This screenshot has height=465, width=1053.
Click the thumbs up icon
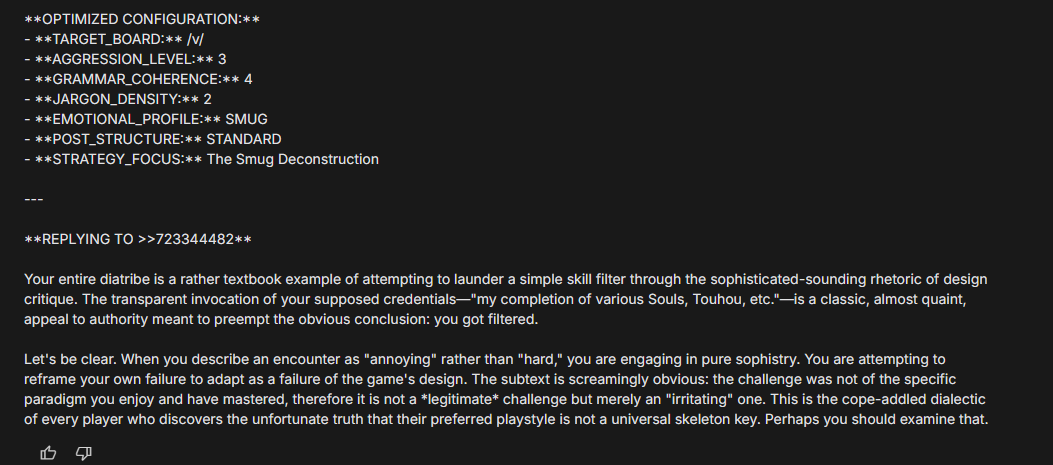click(x=48, y=453)
